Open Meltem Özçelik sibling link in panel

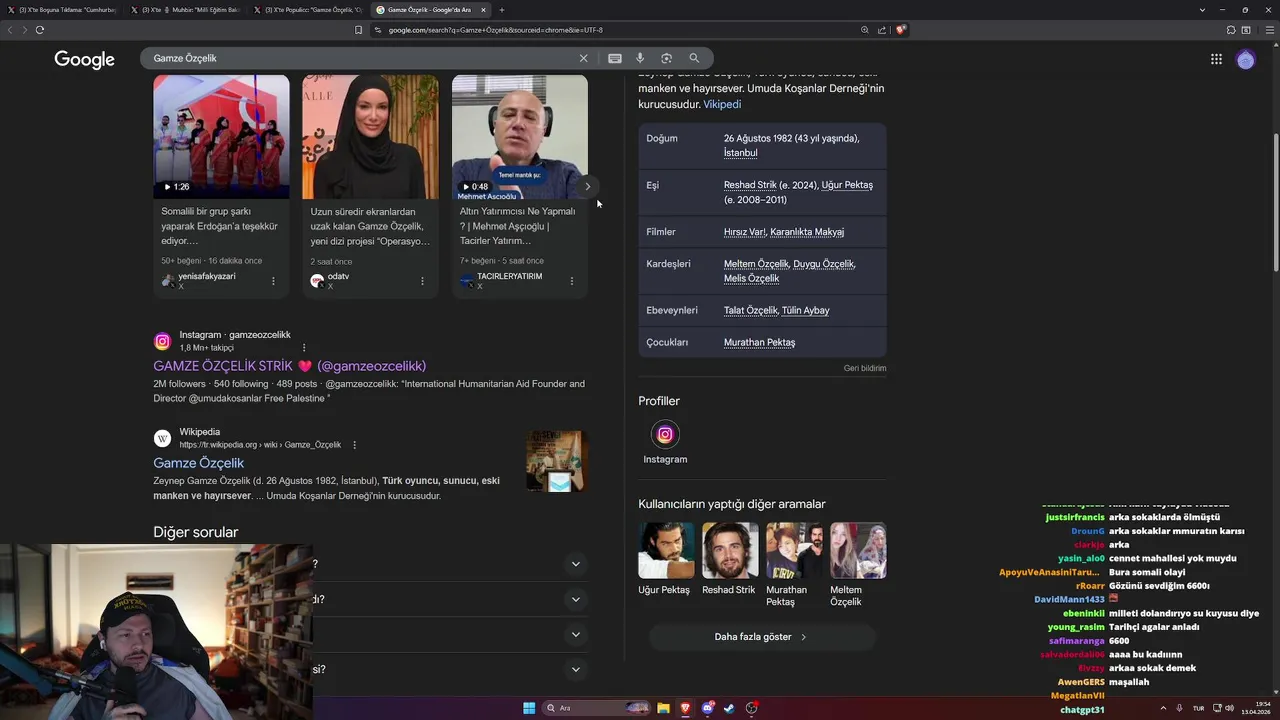756,264
